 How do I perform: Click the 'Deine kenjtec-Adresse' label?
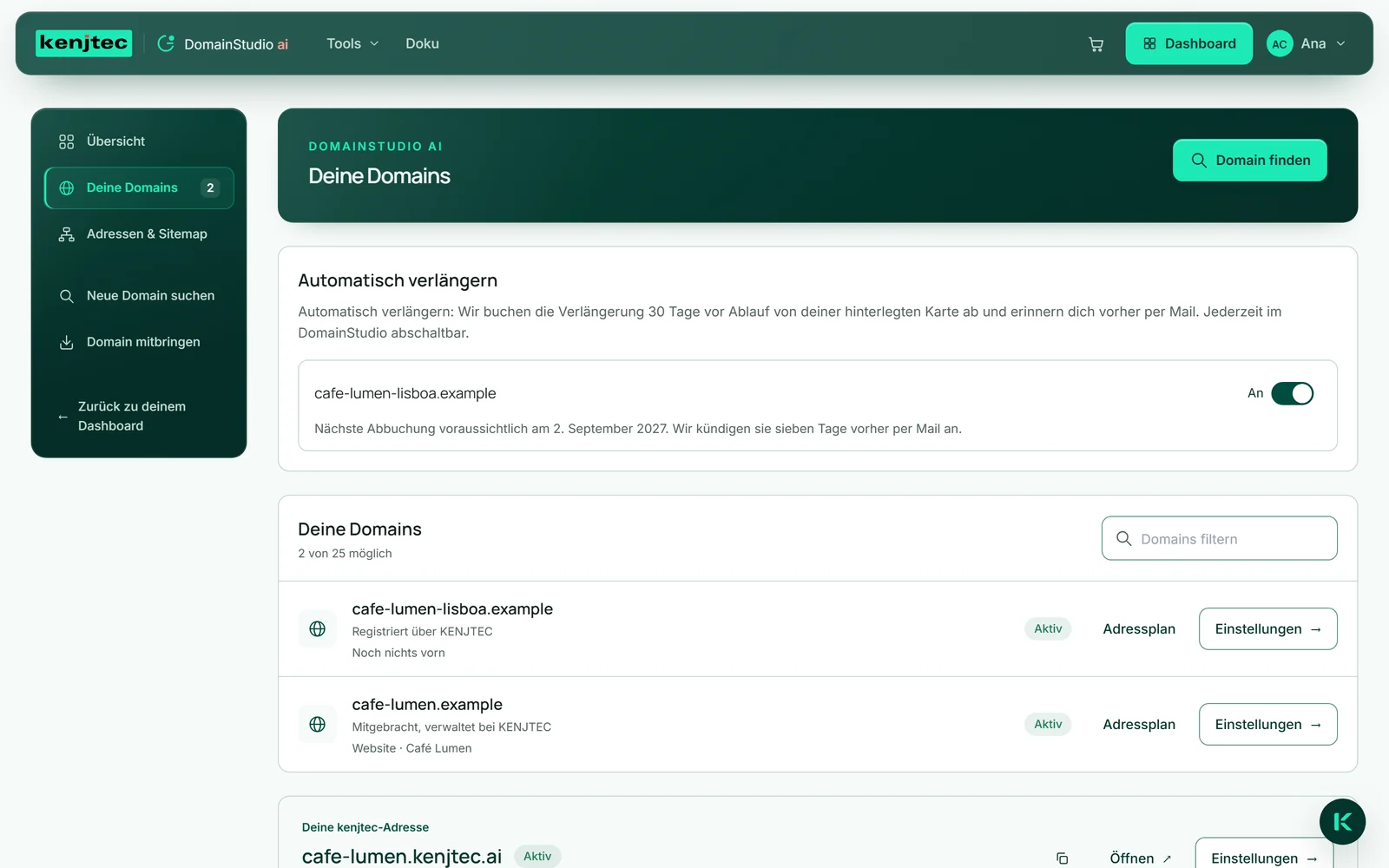[x=365, y=827]
